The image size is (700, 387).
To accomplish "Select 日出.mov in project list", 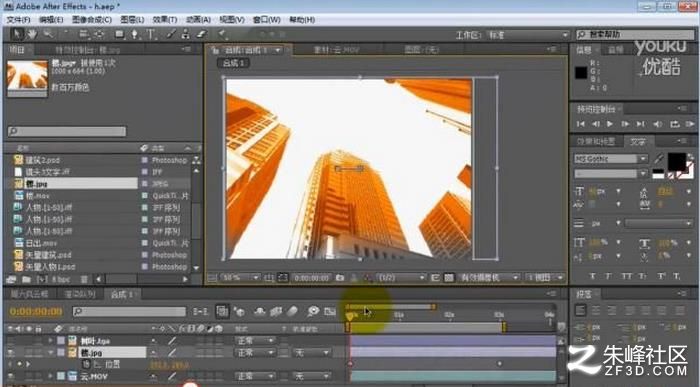I will pos(42,243).
